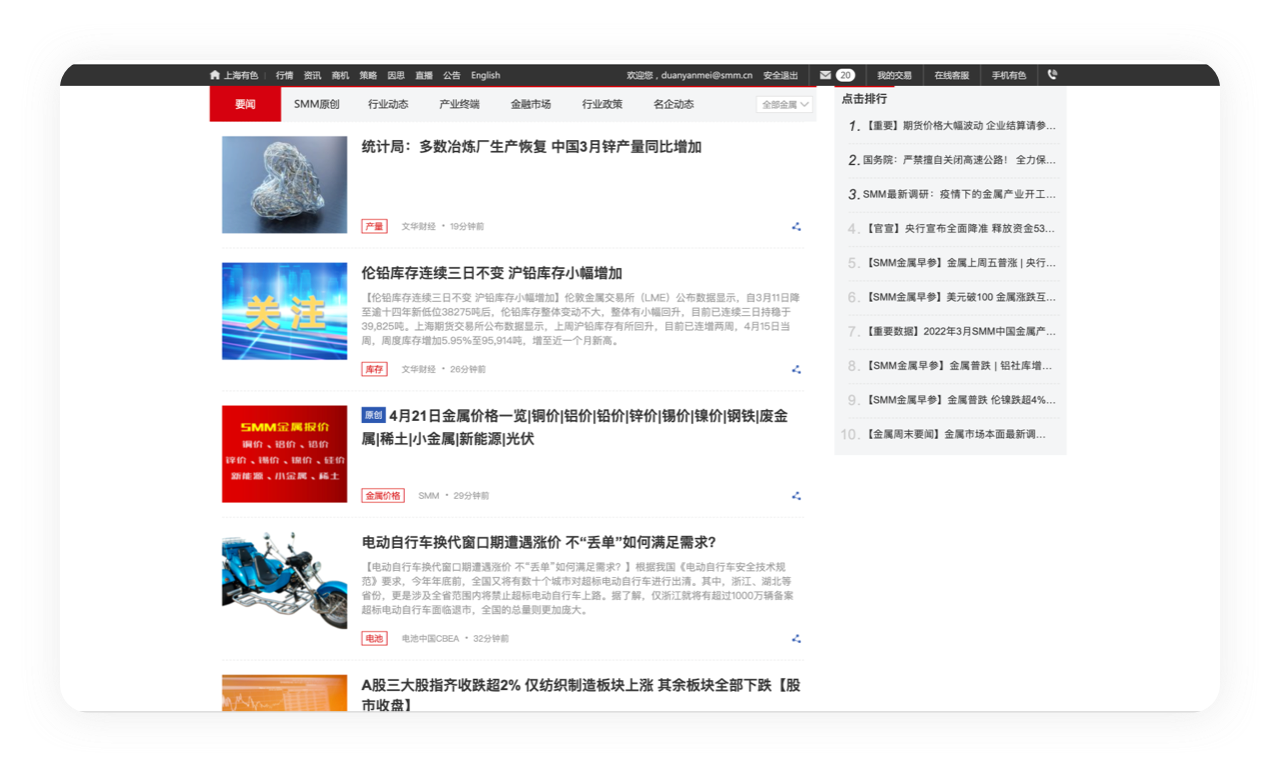Click the 金属价格 category tag
This screenshot has width=1280, height=774.
pos(383,496)
